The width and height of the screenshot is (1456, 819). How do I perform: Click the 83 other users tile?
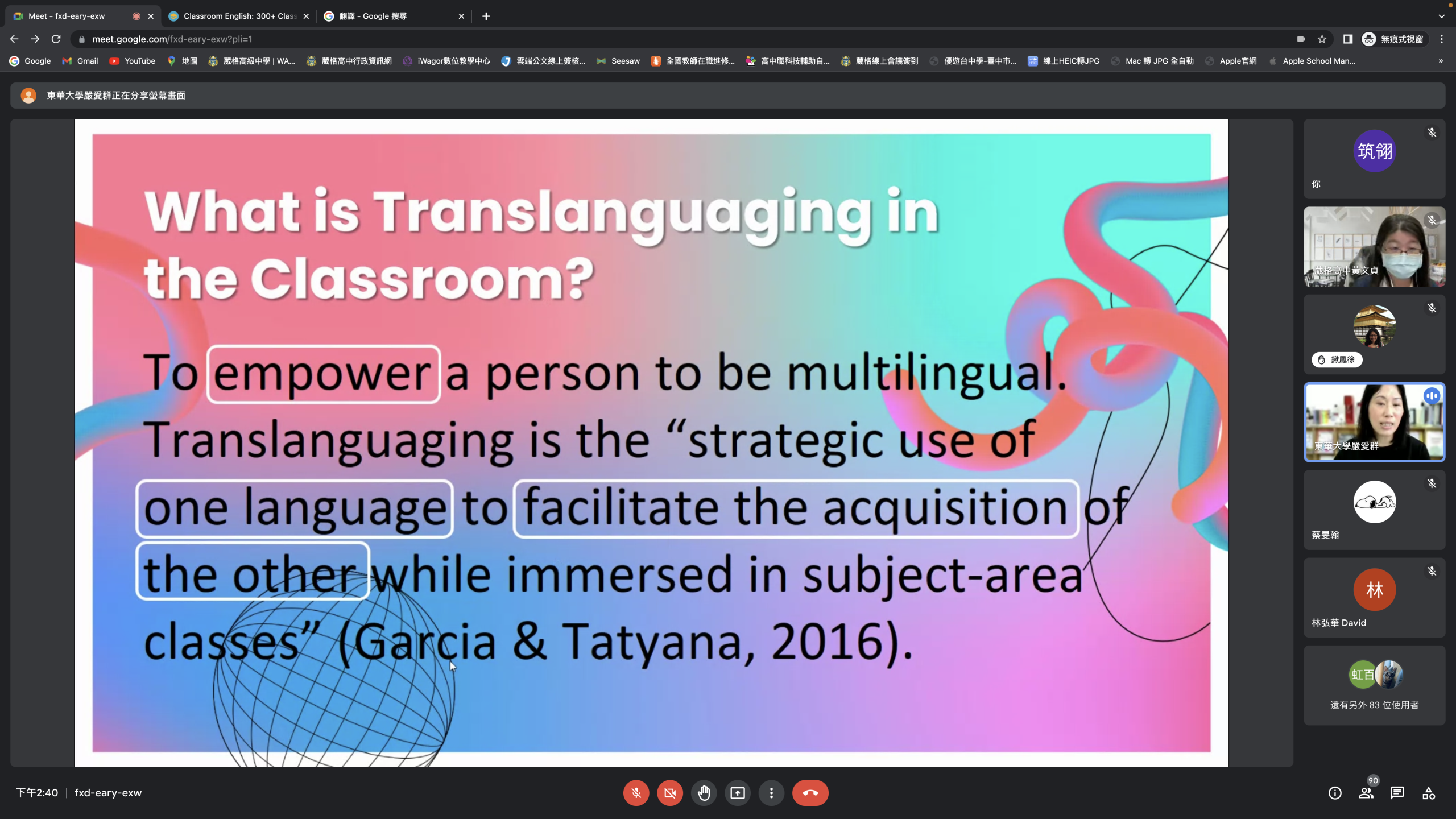[1374, 685]
